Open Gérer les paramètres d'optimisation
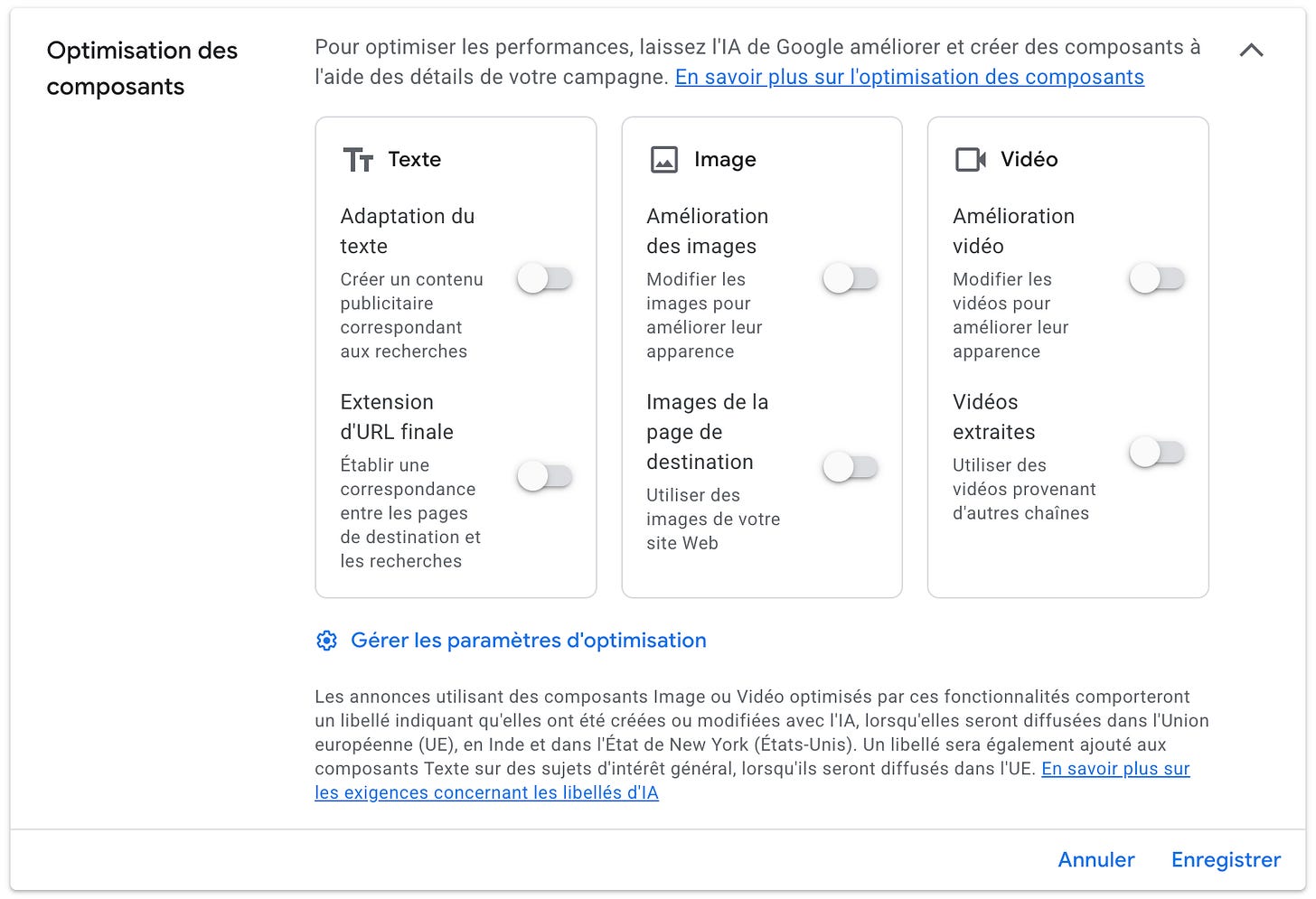 [x=529, y=641]
